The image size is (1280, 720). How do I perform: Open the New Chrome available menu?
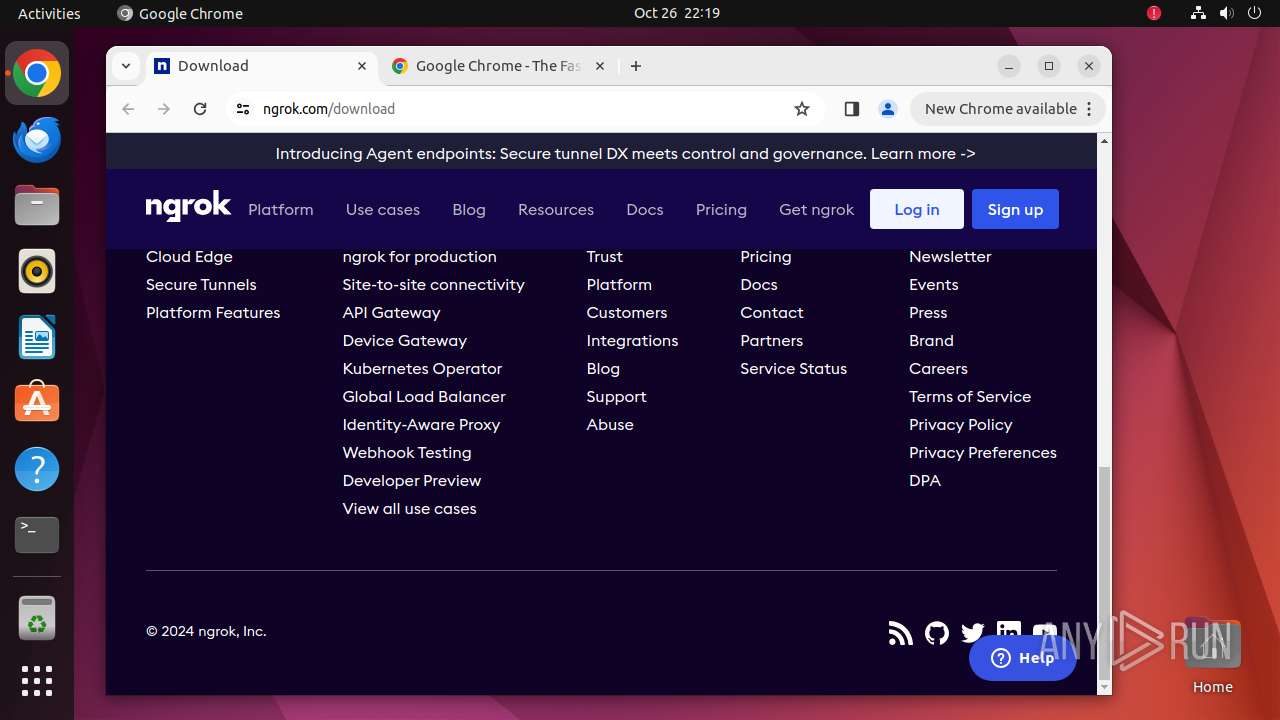(1008, 109)
